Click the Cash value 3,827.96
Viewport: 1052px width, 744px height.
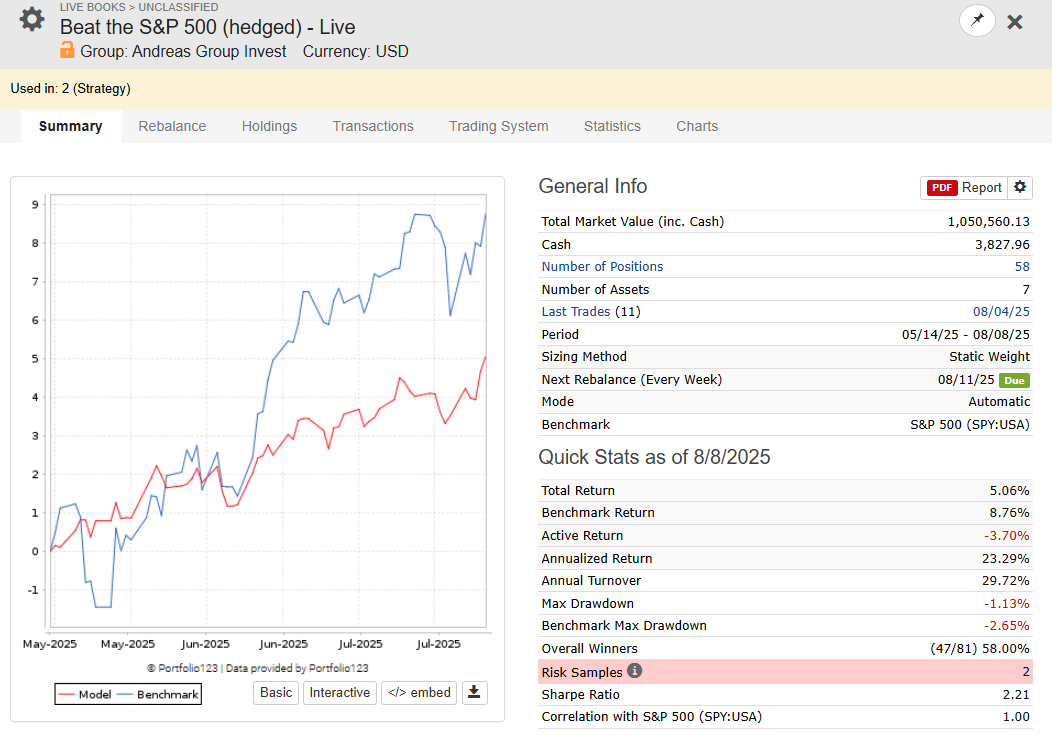[x=1002, y=245]
